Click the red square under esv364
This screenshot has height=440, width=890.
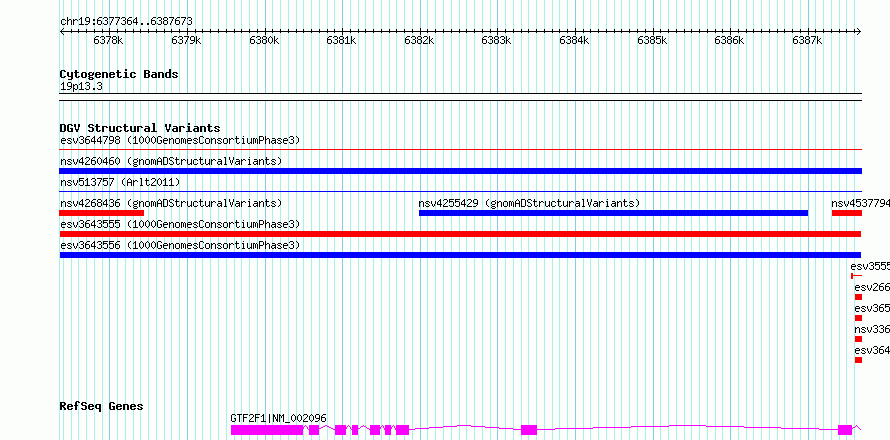click(x=858, y=360)
